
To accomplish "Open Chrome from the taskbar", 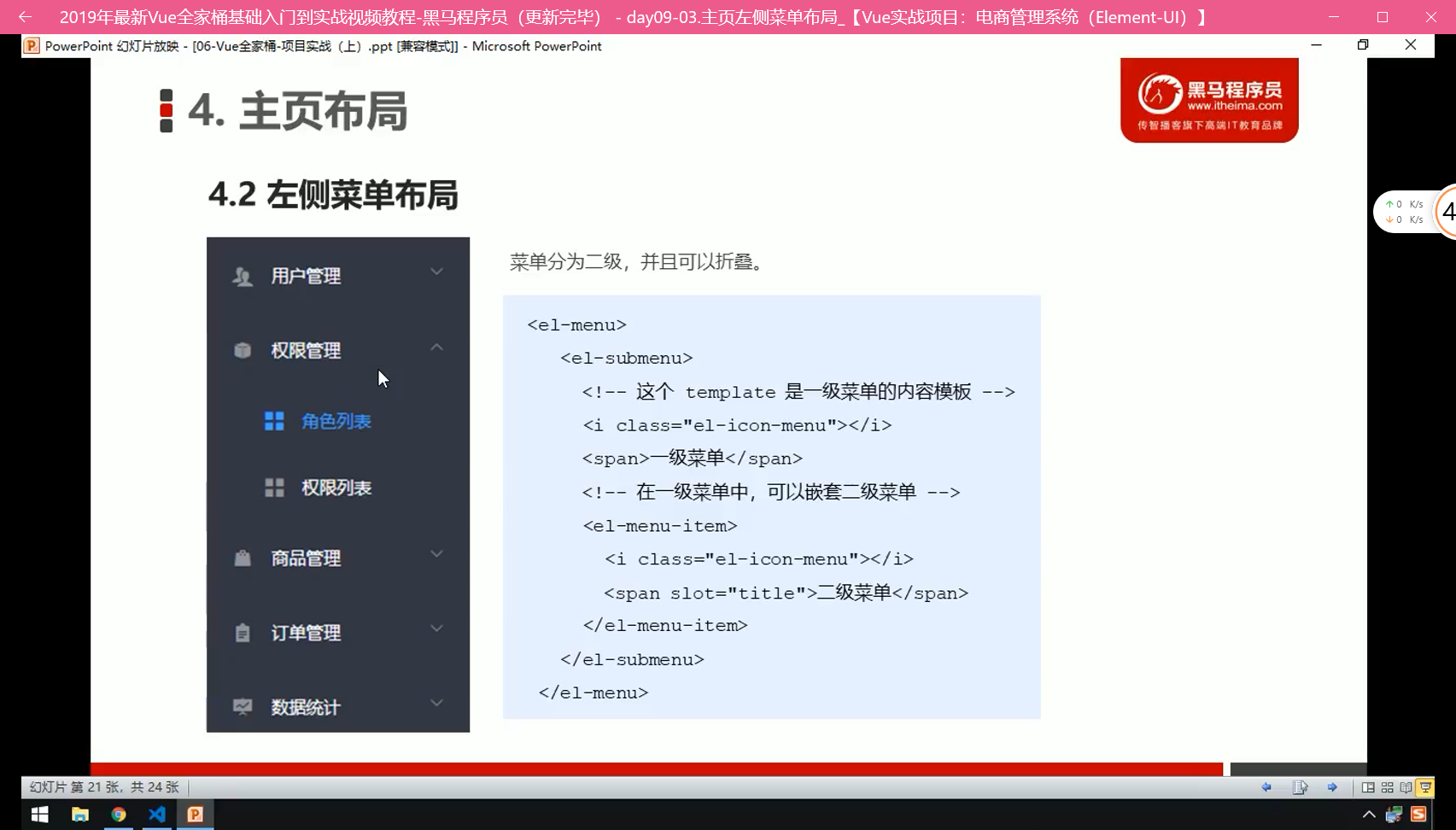I will pyautogui.click(x=119, y=815).
